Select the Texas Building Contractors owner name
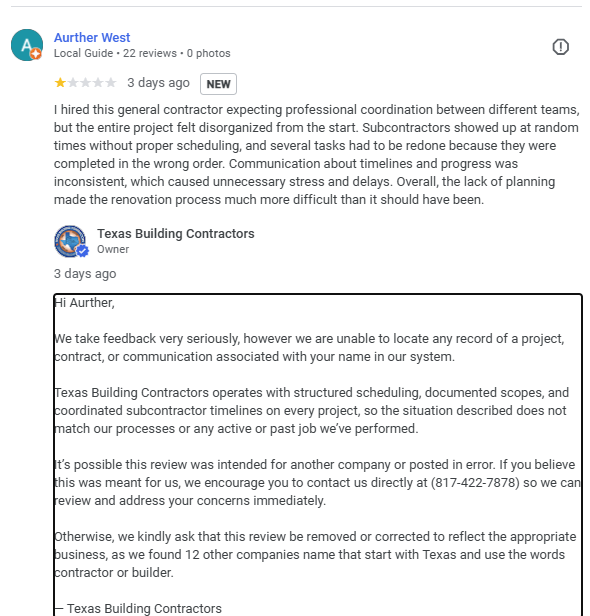 tap(176, 233)
